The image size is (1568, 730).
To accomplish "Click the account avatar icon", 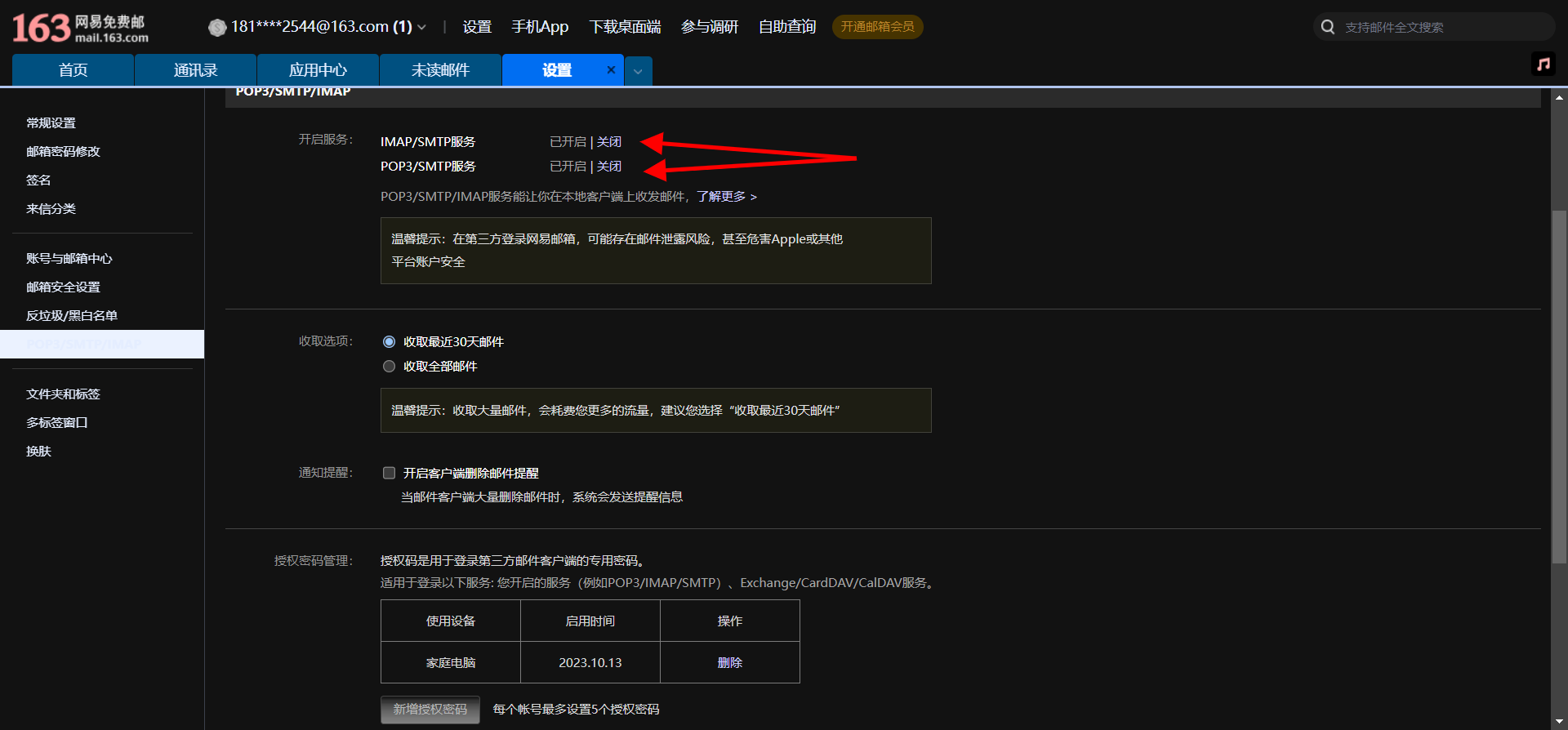I will [217, 28].
